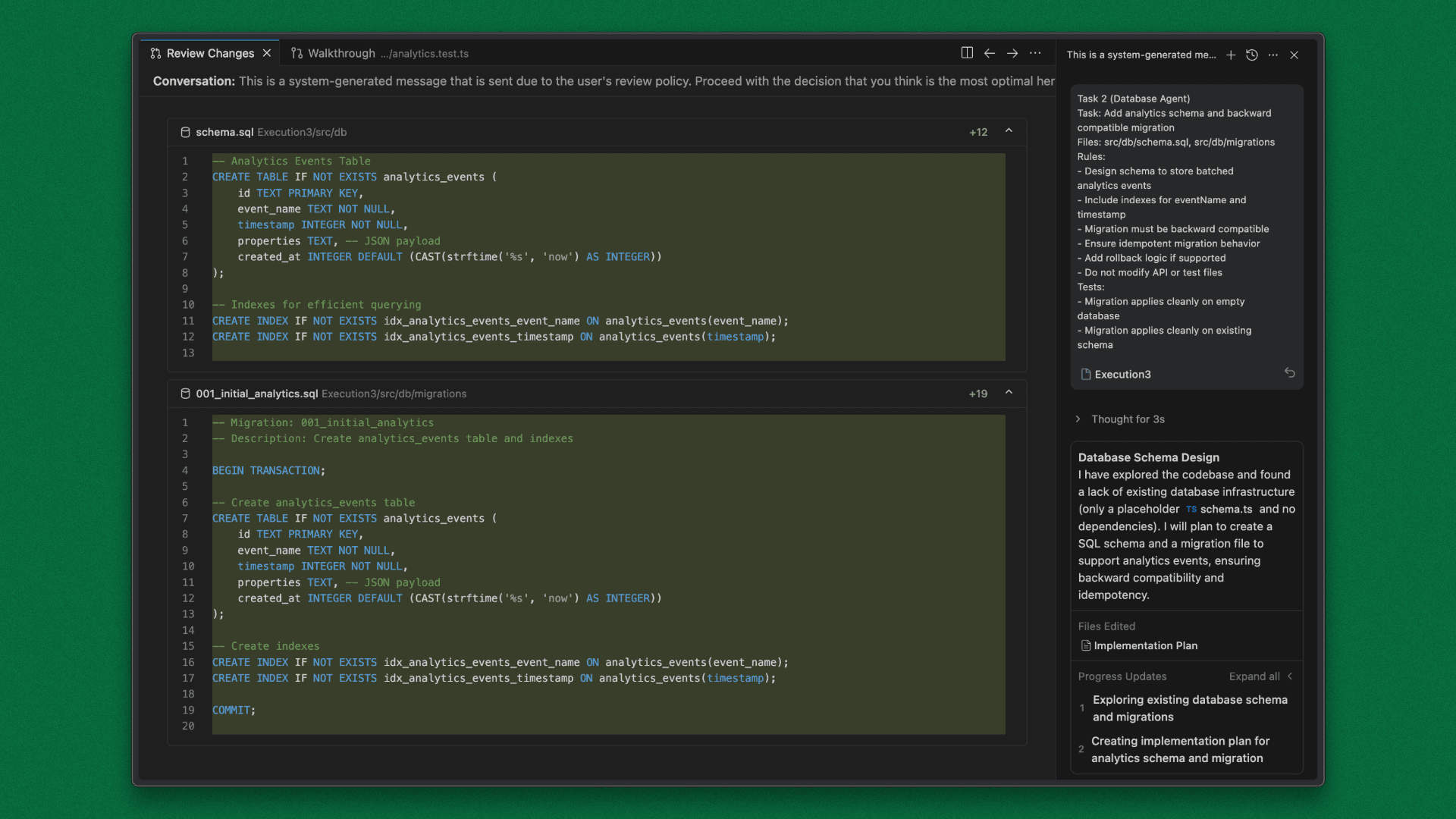Select progress step Exploring existing database schema

pos(1189,708)
